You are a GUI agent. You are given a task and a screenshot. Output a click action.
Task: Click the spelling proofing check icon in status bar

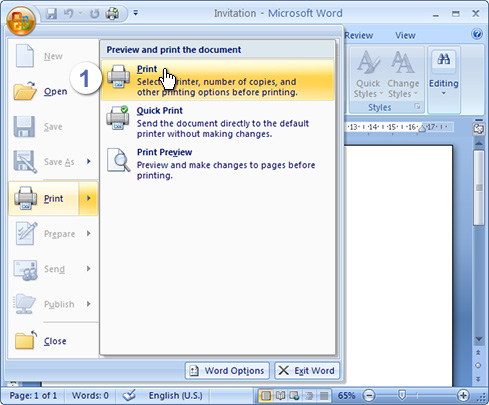click(x=129, y=395)
